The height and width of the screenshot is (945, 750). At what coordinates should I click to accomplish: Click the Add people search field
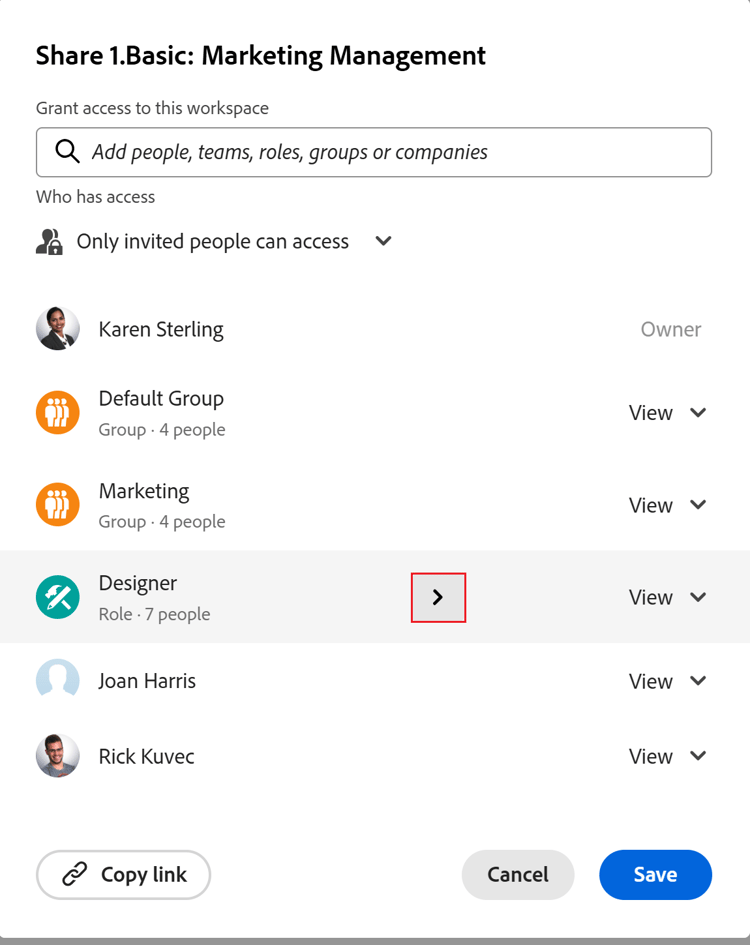click(374, 152)
